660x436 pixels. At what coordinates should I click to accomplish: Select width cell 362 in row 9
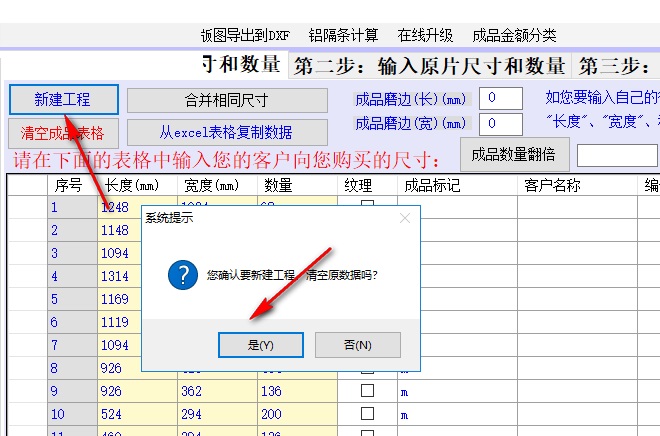(217, 391)
